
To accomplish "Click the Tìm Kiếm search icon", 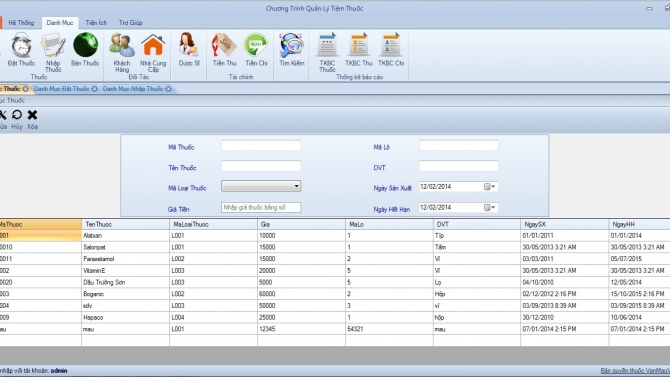I will (291, 45).
